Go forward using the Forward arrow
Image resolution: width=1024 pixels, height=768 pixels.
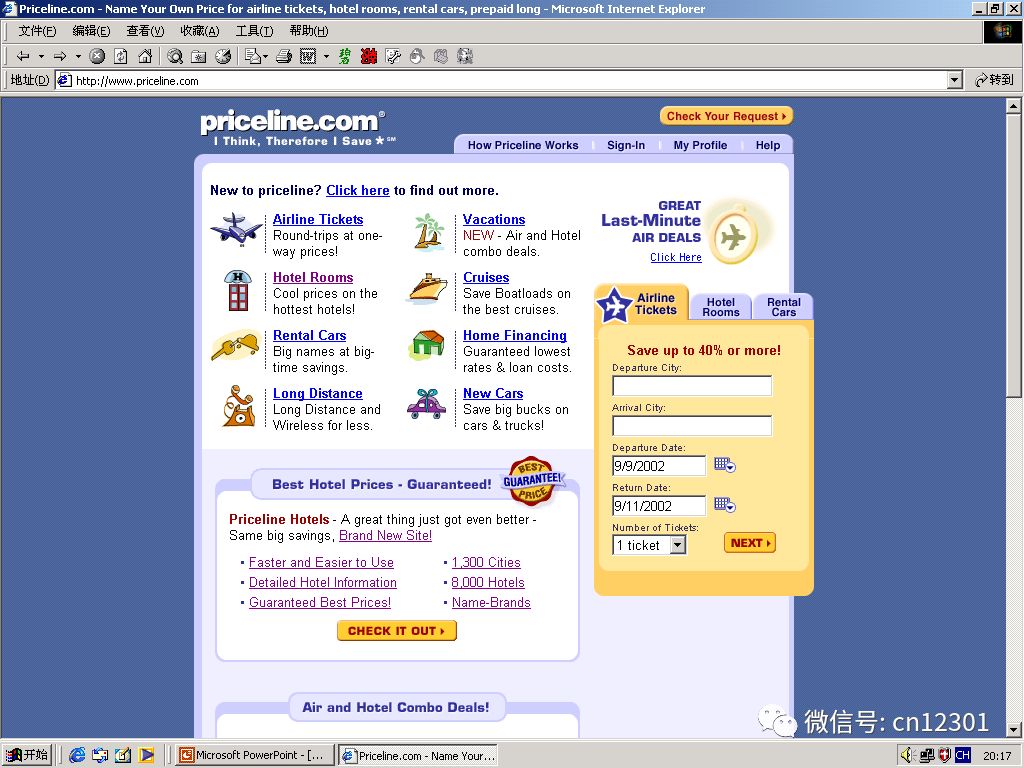59,57
